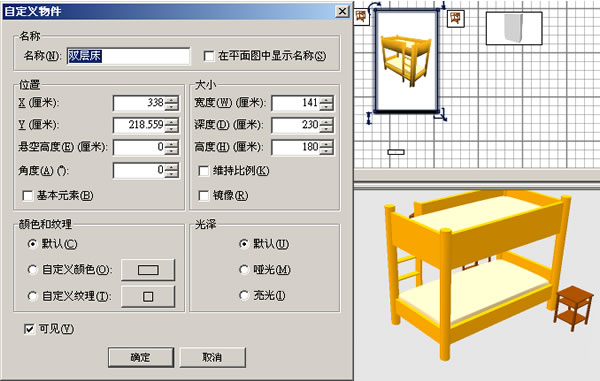The height and width of the screenshot is (381, 600).
Task: Click the 宽度(W) field showing 141
Action: click(x=295, y=103)
